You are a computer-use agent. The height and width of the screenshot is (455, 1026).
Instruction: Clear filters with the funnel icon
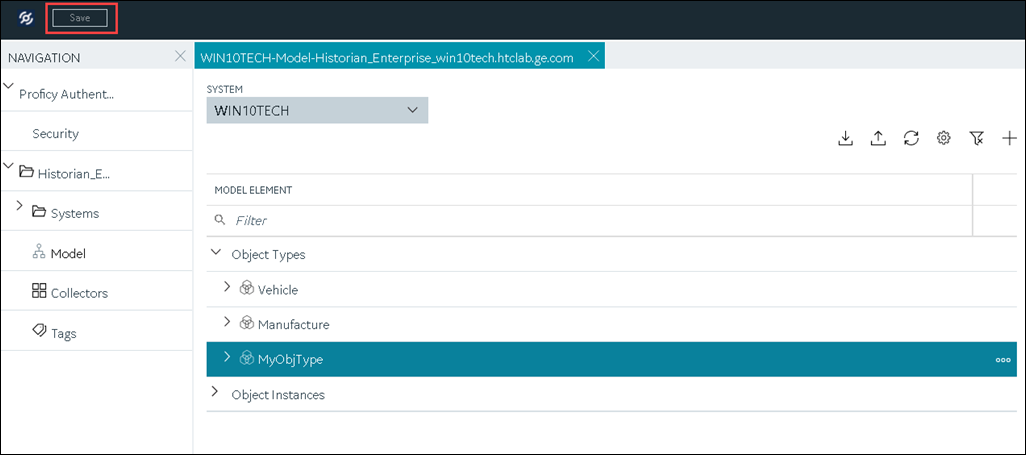[977, 138]
